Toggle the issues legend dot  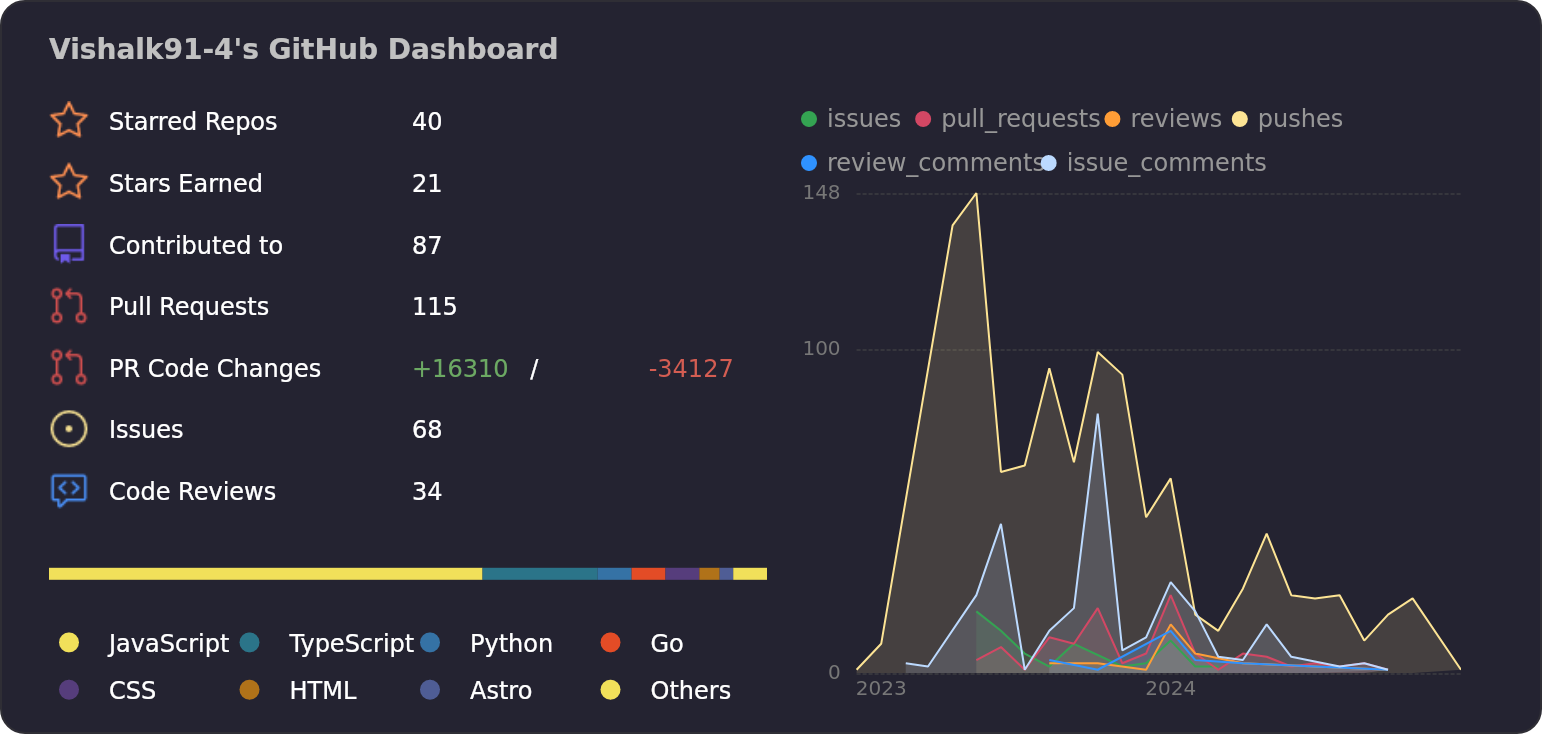[809, 119]
